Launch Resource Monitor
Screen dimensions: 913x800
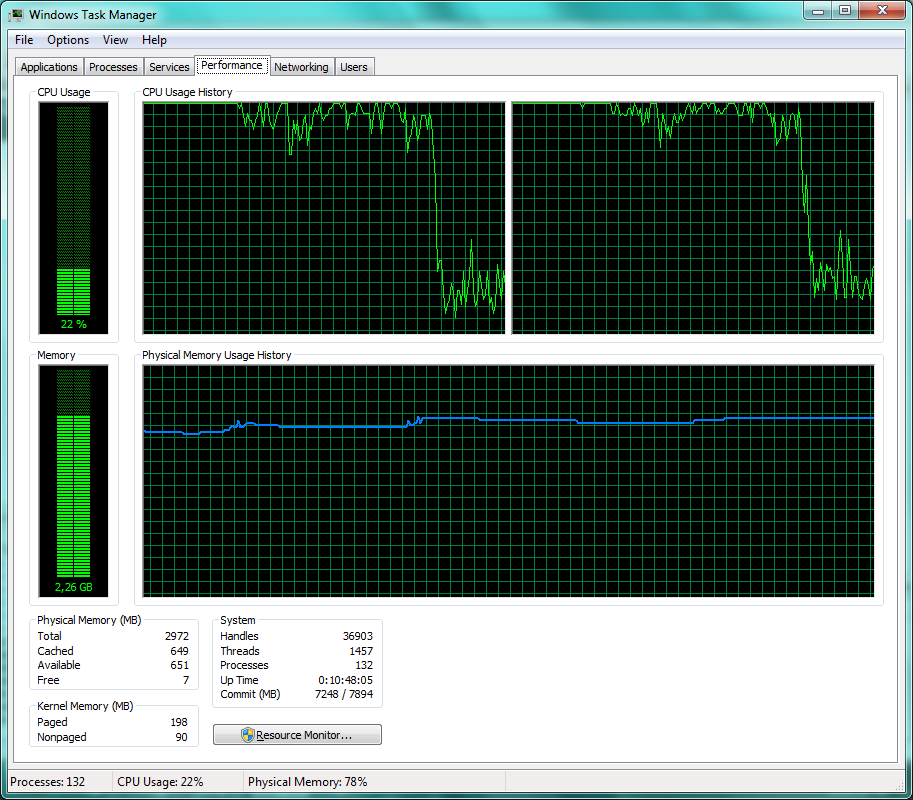coord(296,734)
